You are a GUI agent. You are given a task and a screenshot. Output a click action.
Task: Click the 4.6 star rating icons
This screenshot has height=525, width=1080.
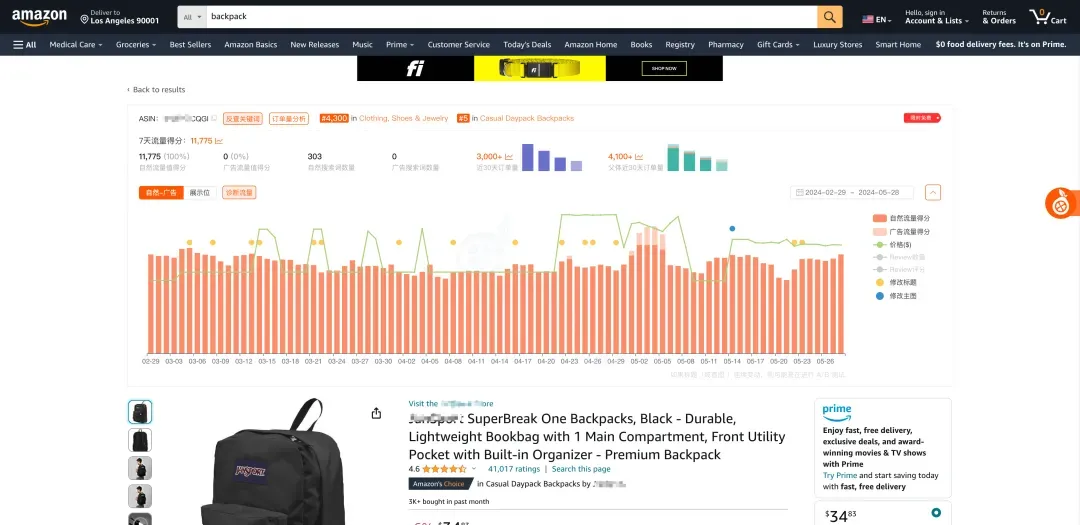tap(444, 469)
